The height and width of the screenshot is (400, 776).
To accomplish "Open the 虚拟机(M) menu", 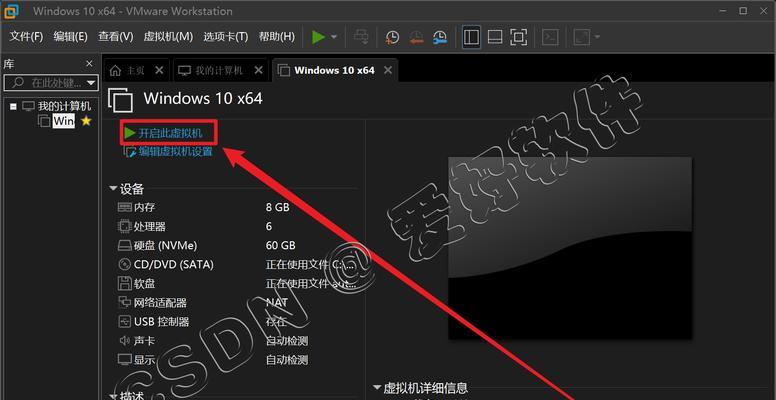I will click(168, 37).
